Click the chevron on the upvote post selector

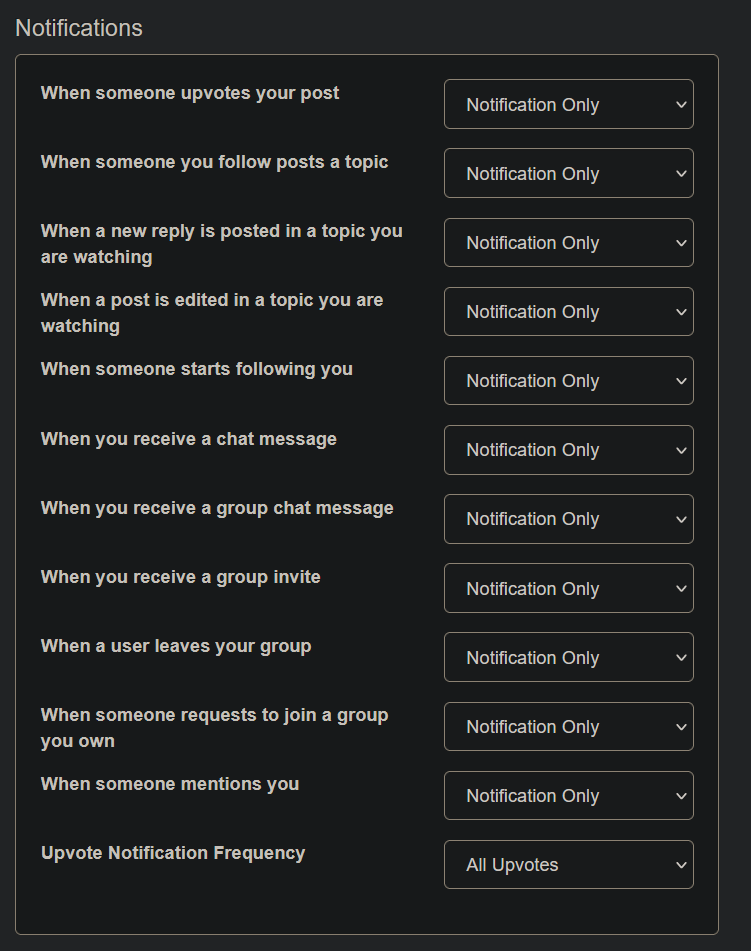pyautogui.click(x=681, y=104)
